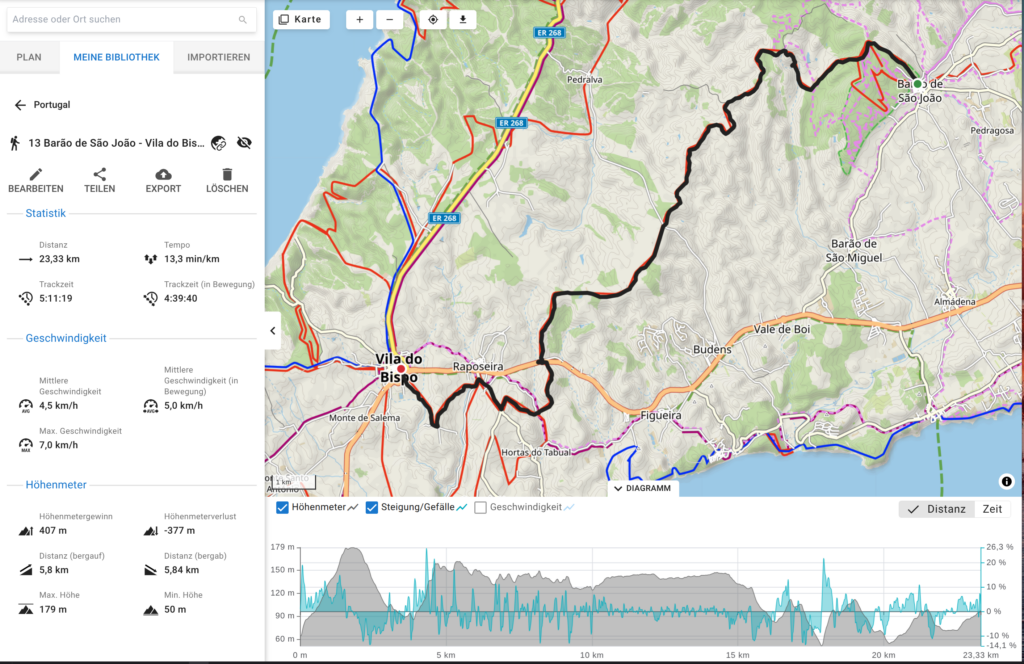Switch diagram axis to Zeit
This screenshot has height=664, width=1024.
click(x=992, y=509)
